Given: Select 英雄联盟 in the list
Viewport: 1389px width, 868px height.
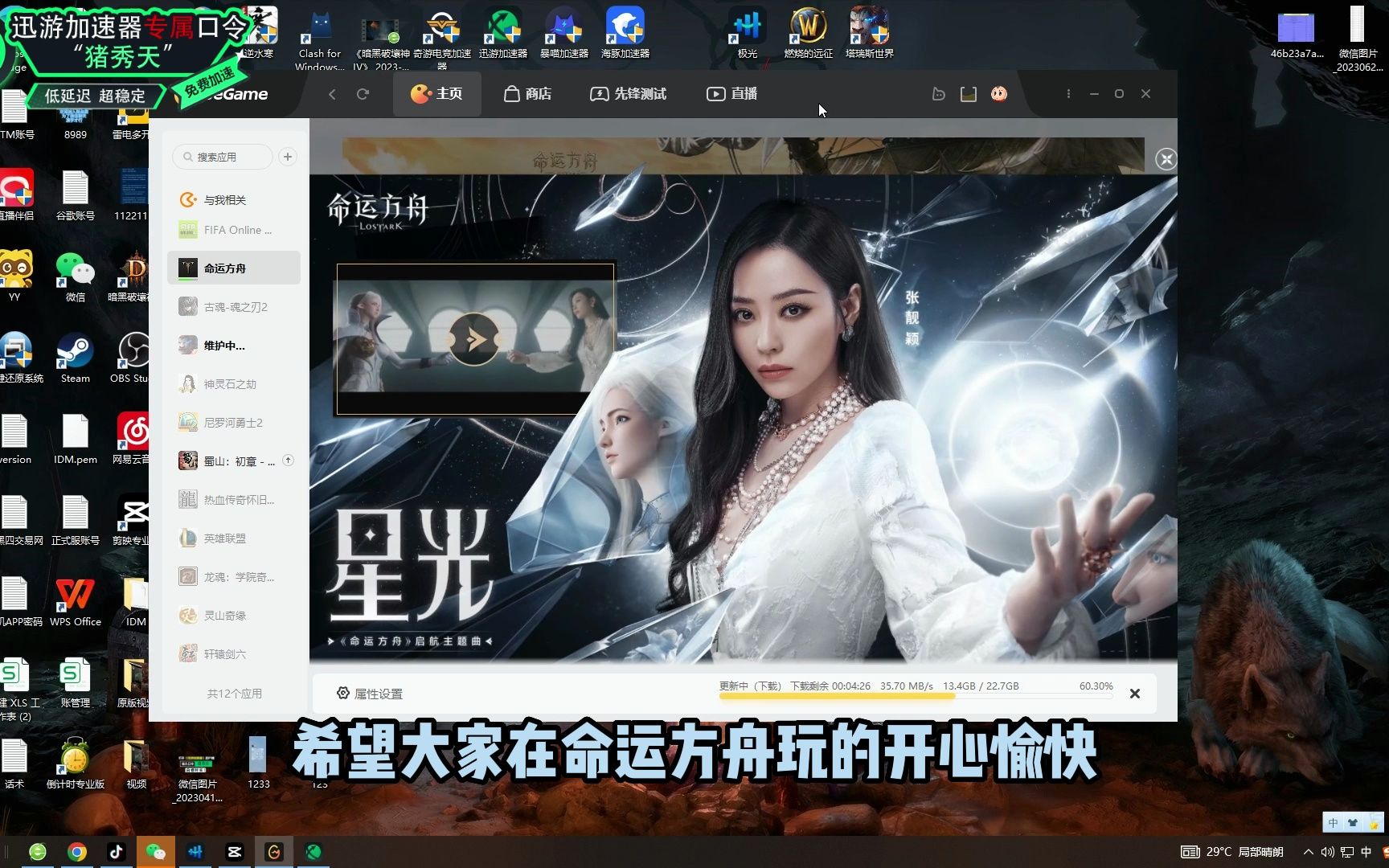Looking at the screenshot, I should 234,538.
